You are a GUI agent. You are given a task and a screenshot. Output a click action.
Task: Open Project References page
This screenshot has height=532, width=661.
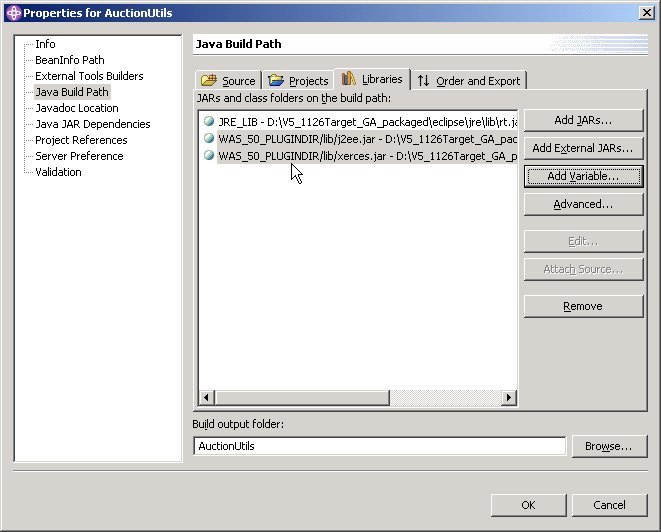click(x=81, y=140)
